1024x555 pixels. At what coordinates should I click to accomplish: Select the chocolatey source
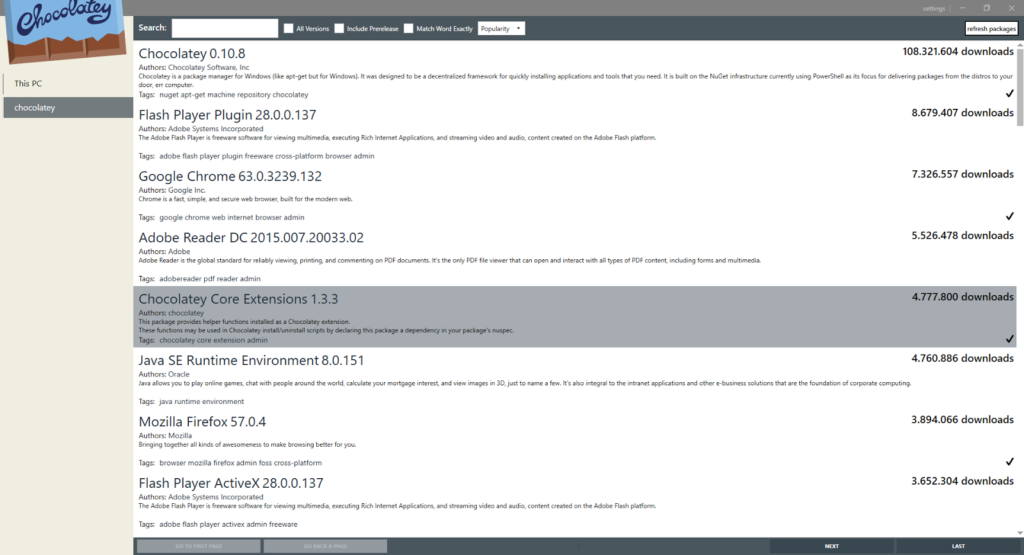[x=68, y=108]
